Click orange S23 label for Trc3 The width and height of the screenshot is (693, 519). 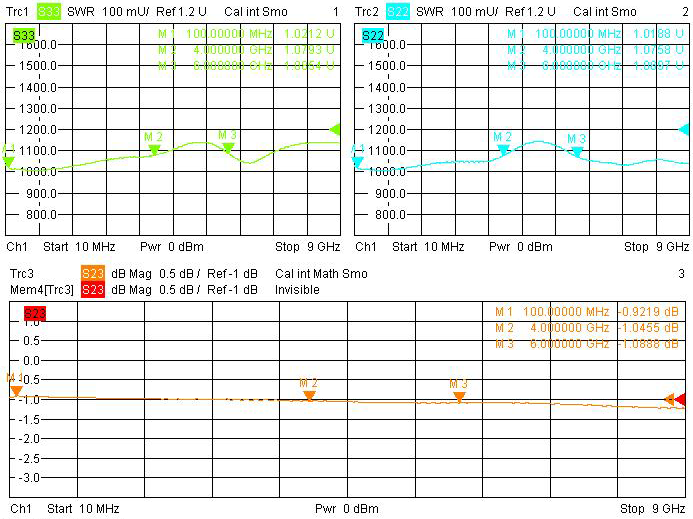coord(92,274)
